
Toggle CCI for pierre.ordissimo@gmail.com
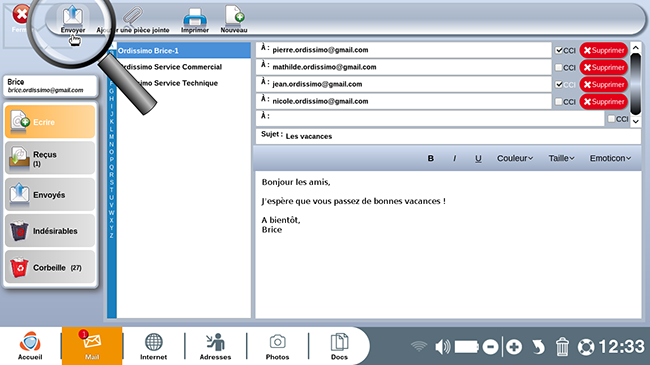click(559, 50)
